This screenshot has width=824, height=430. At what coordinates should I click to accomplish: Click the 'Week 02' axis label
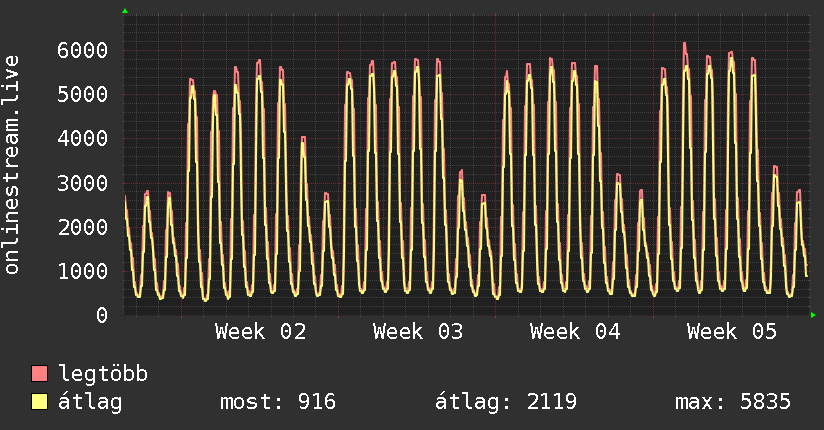pyautogui.click(x=260, y=332)
